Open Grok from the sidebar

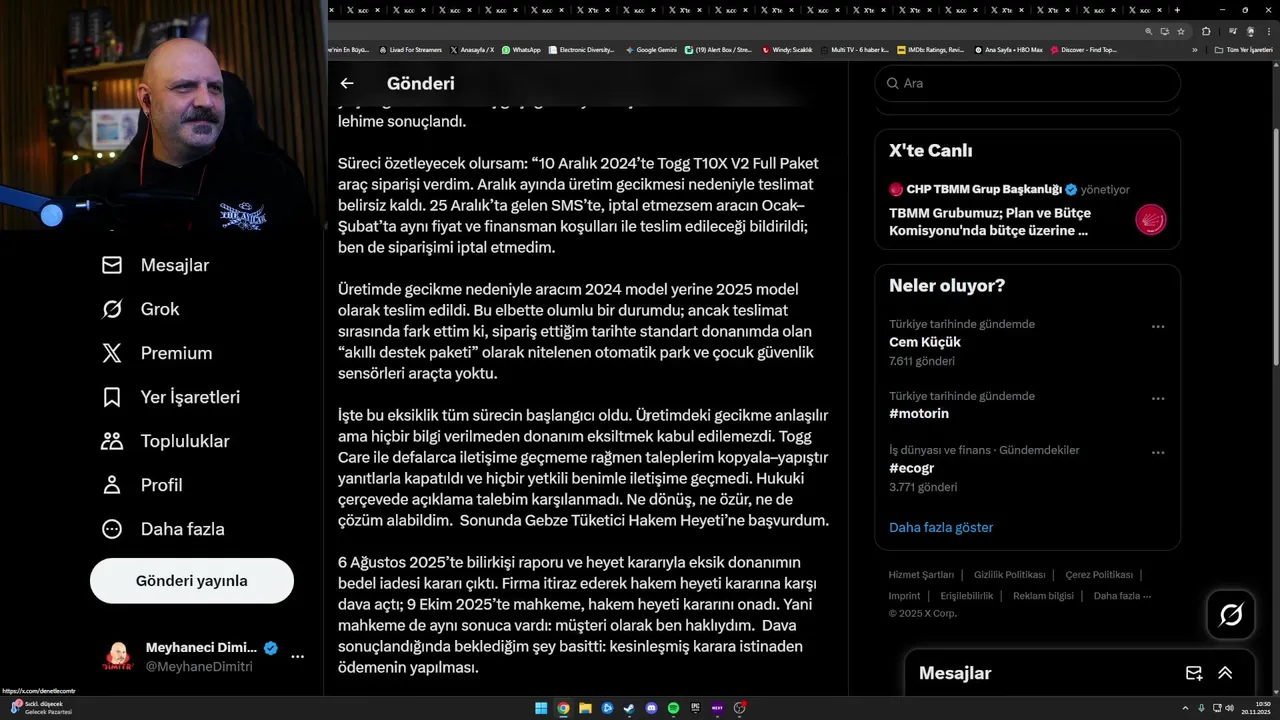tap(141, 309)
